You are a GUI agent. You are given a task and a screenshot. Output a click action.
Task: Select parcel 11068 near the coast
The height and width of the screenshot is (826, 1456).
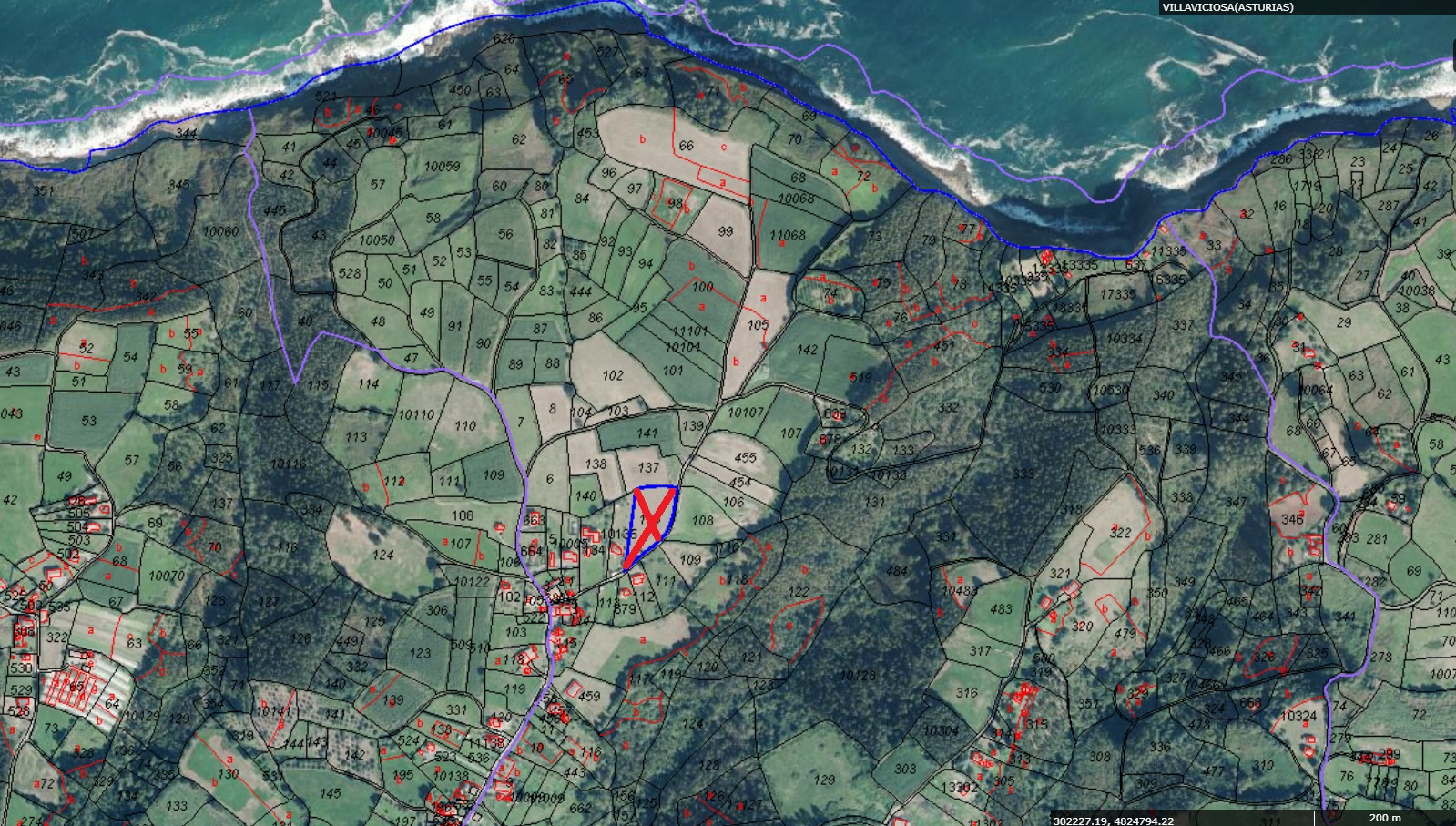pyautogui.click(x=787, y=235)
